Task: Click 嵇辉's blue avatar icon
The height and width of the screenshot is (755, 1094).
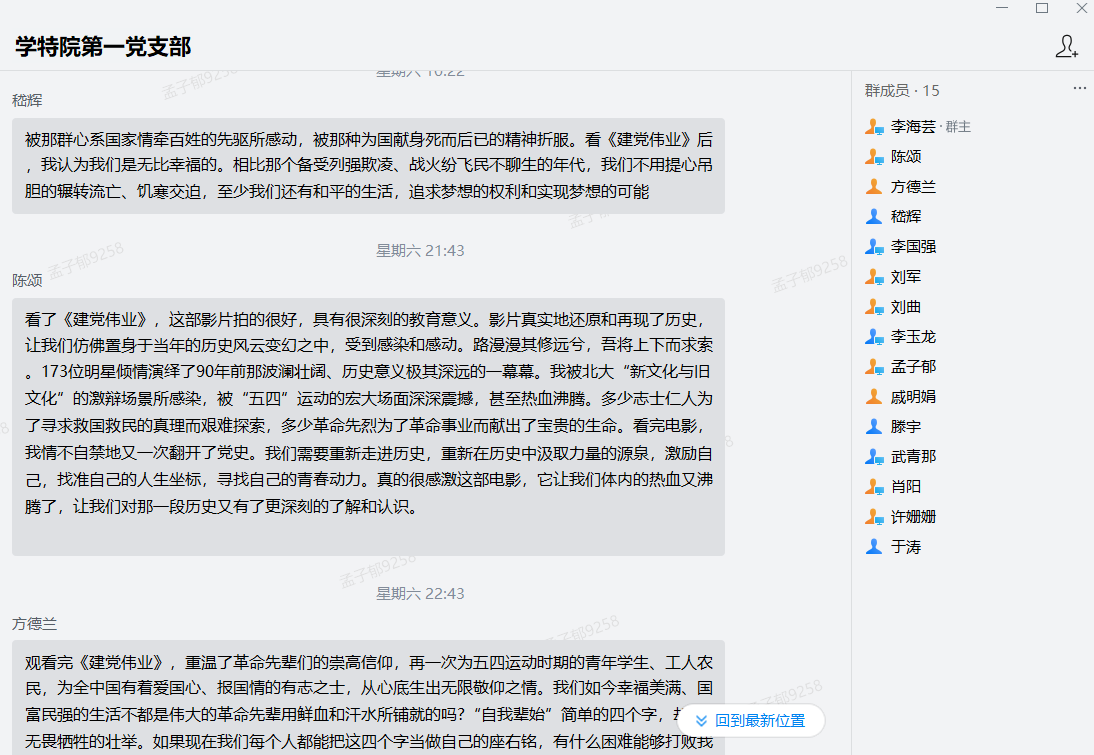Action: tap(874, 216)
